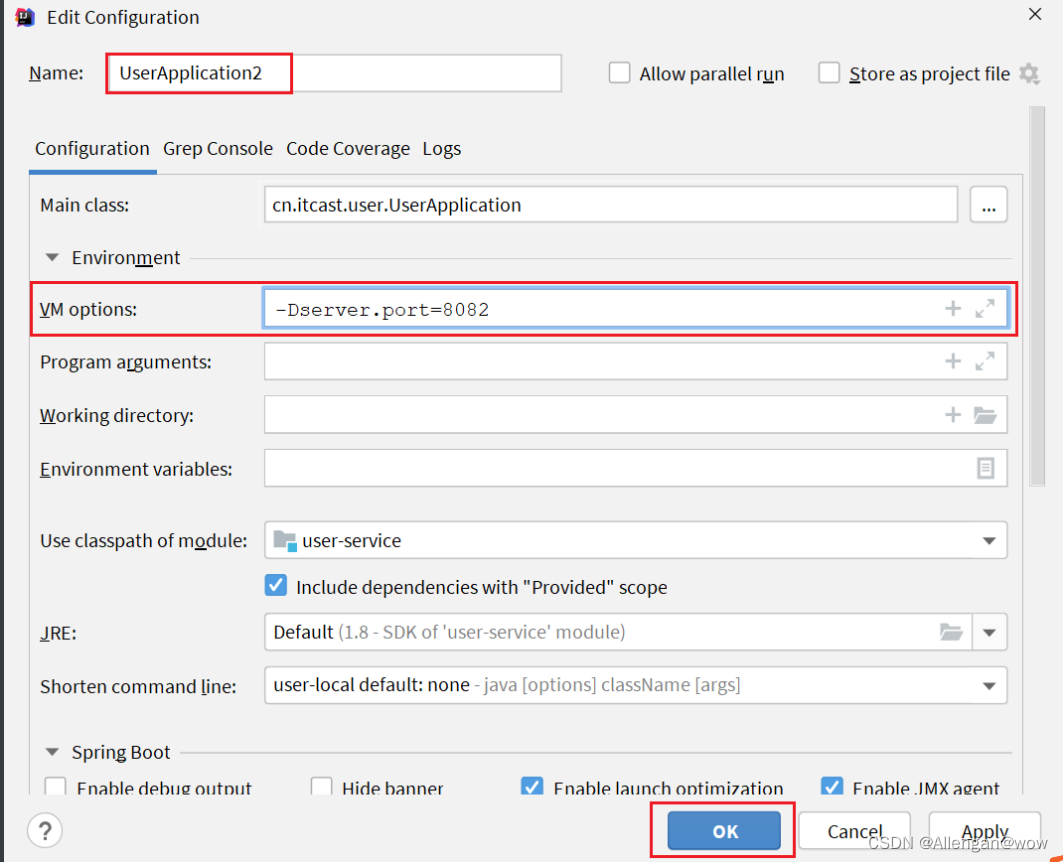Click the Name input field
Screen dimensions: 1063x862
pos(334,73)
